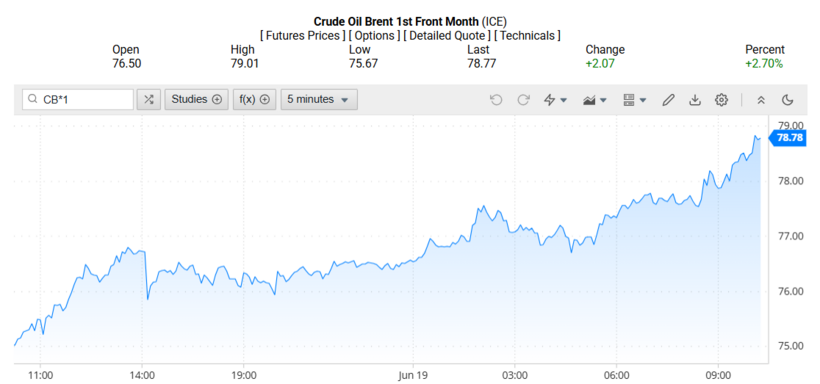Open the f(x) expressions menu
Viewport: 820px width, 384px height.
[x=254, y=99]
